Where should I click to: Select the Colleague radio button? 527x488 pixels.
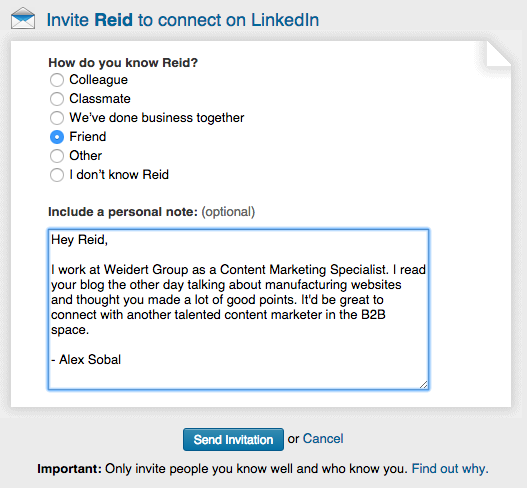click(x=57, y=80)
